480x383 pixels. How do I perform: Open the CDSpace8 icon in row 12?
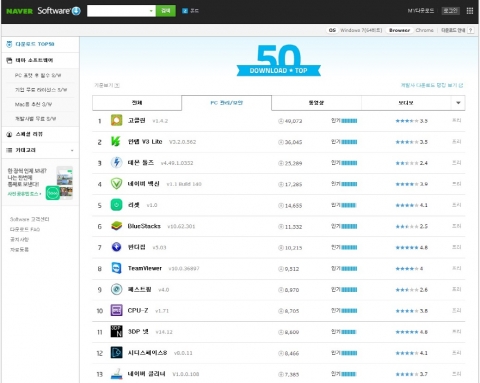tap(116, 353)
